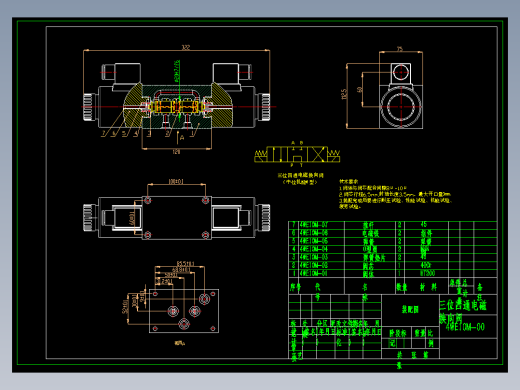This screenshot has width=520, height=390.
Task: Click balloon number 7 below section view
Action: (104, 133)
